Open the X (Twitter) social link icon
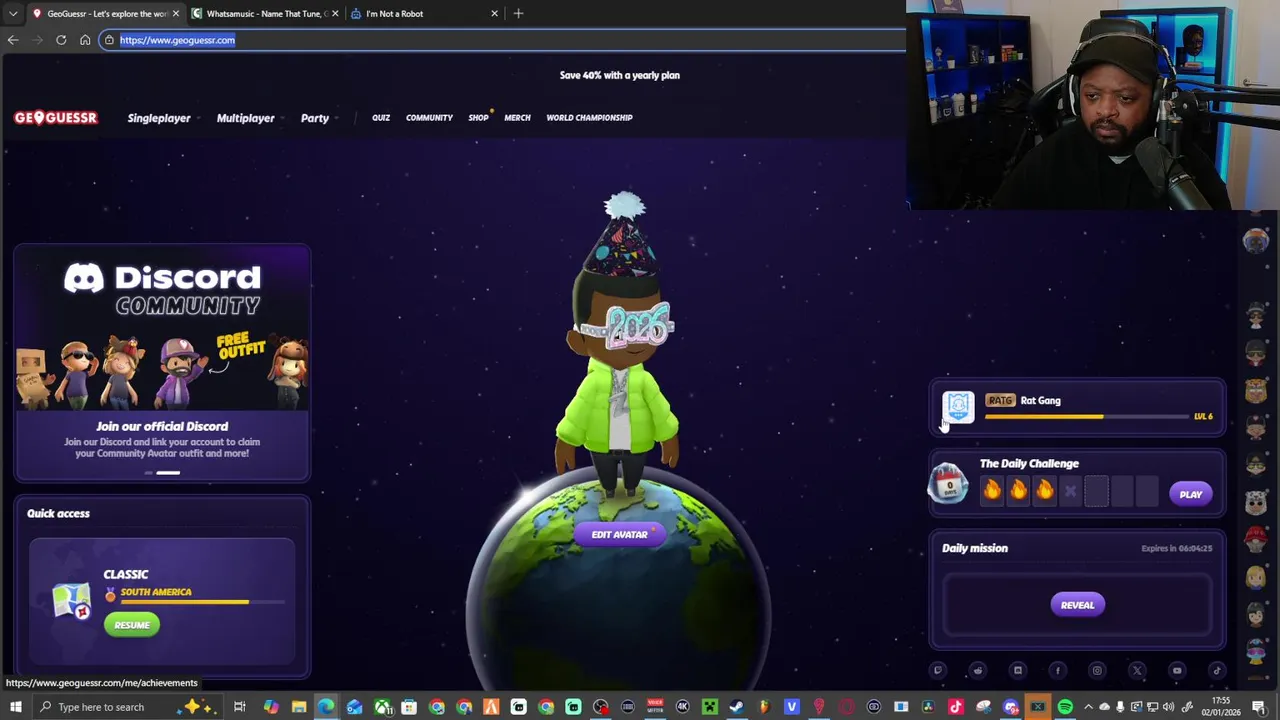The height and width of the screenshot is (720, 1280). coord(1137,671)
